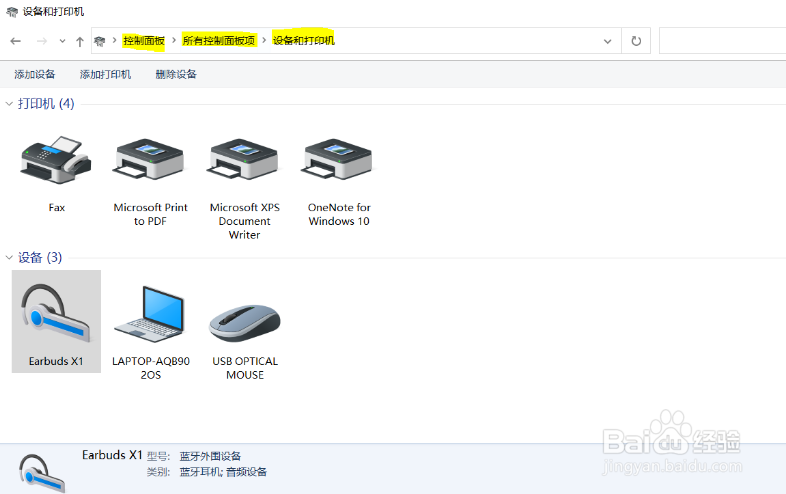Click the 类别 label in details pane

(158, 472)
